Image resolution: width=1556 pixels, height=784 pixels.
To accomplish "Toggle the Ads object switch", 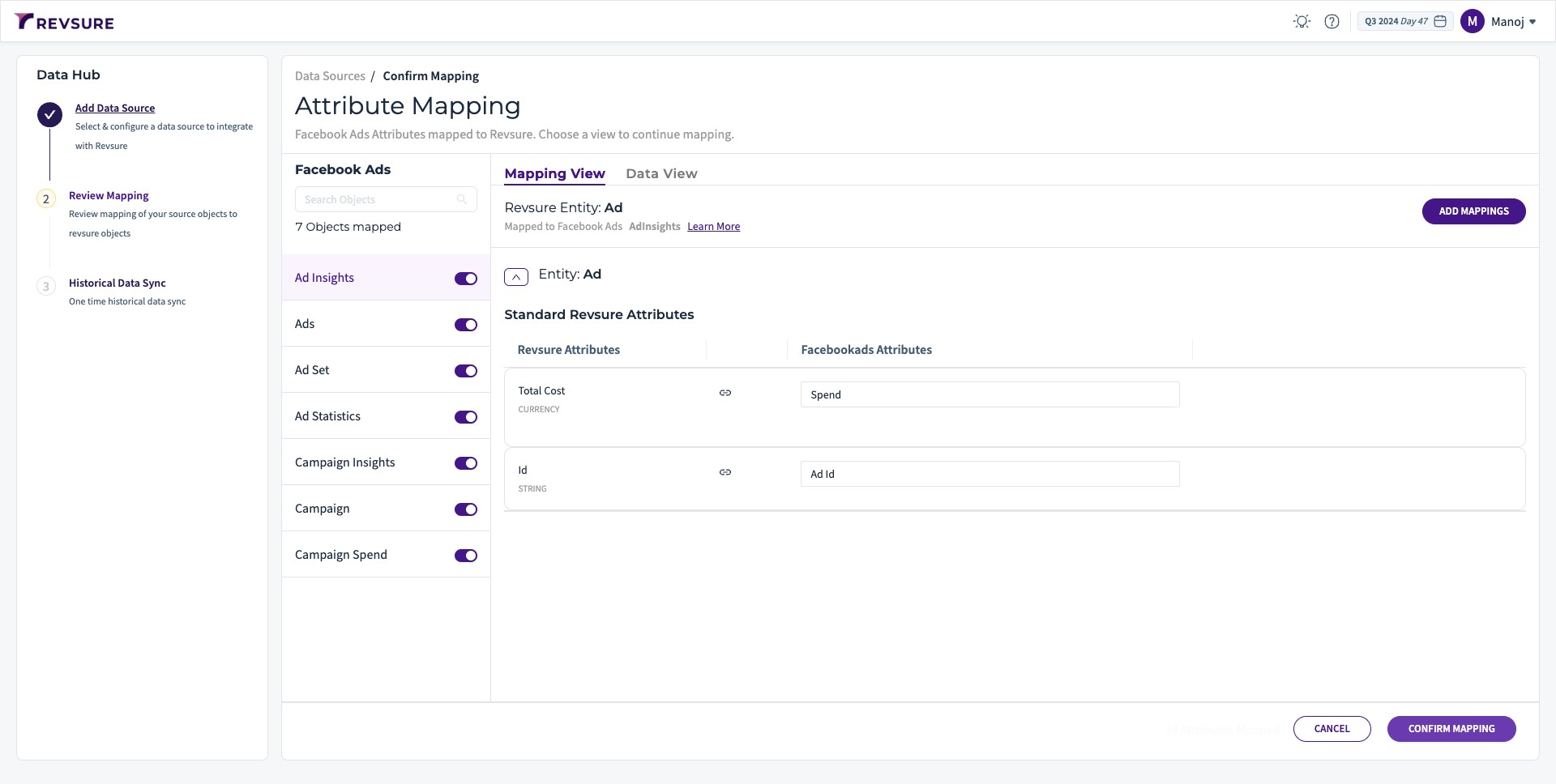I will point(466,325).
